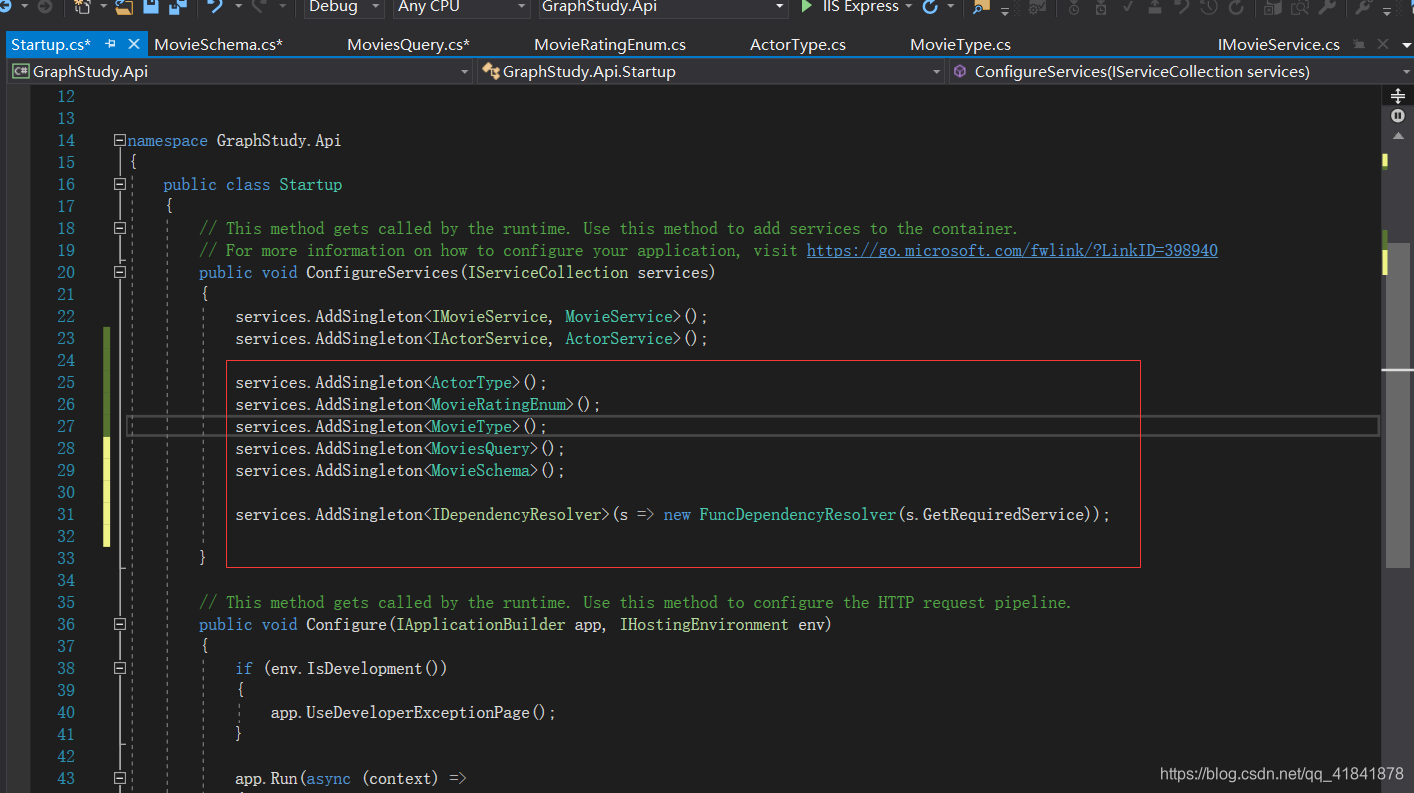
Task: Open the dropdown arrow next to Undo
Action: tap(237, 7)
